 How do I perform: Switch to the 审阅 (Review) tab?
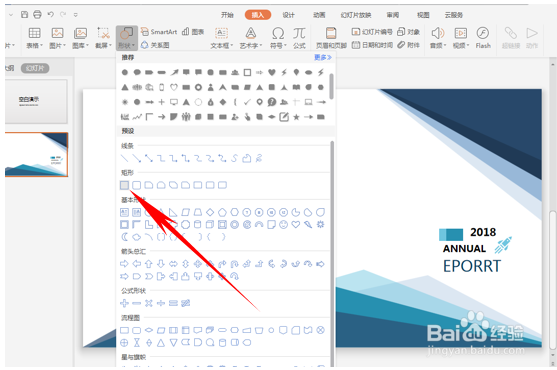(x=393, y=15)
